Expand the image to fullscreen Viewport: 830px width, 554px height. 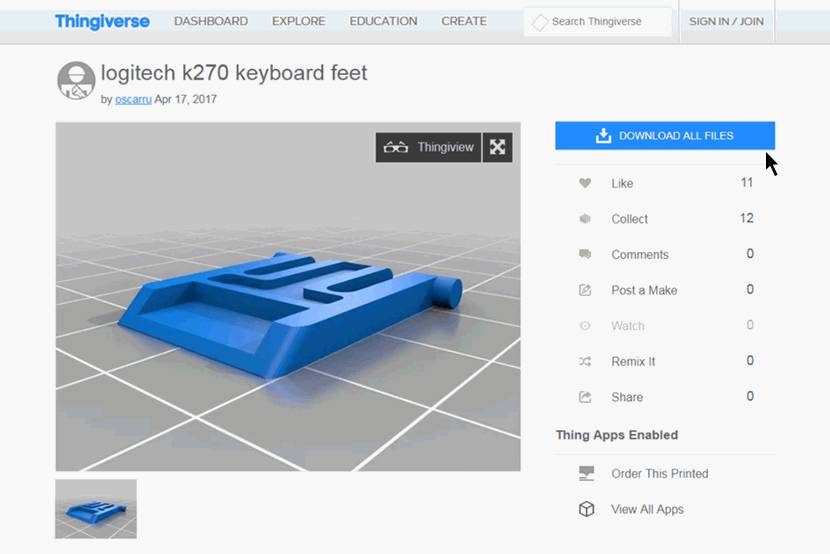point(498,147)
